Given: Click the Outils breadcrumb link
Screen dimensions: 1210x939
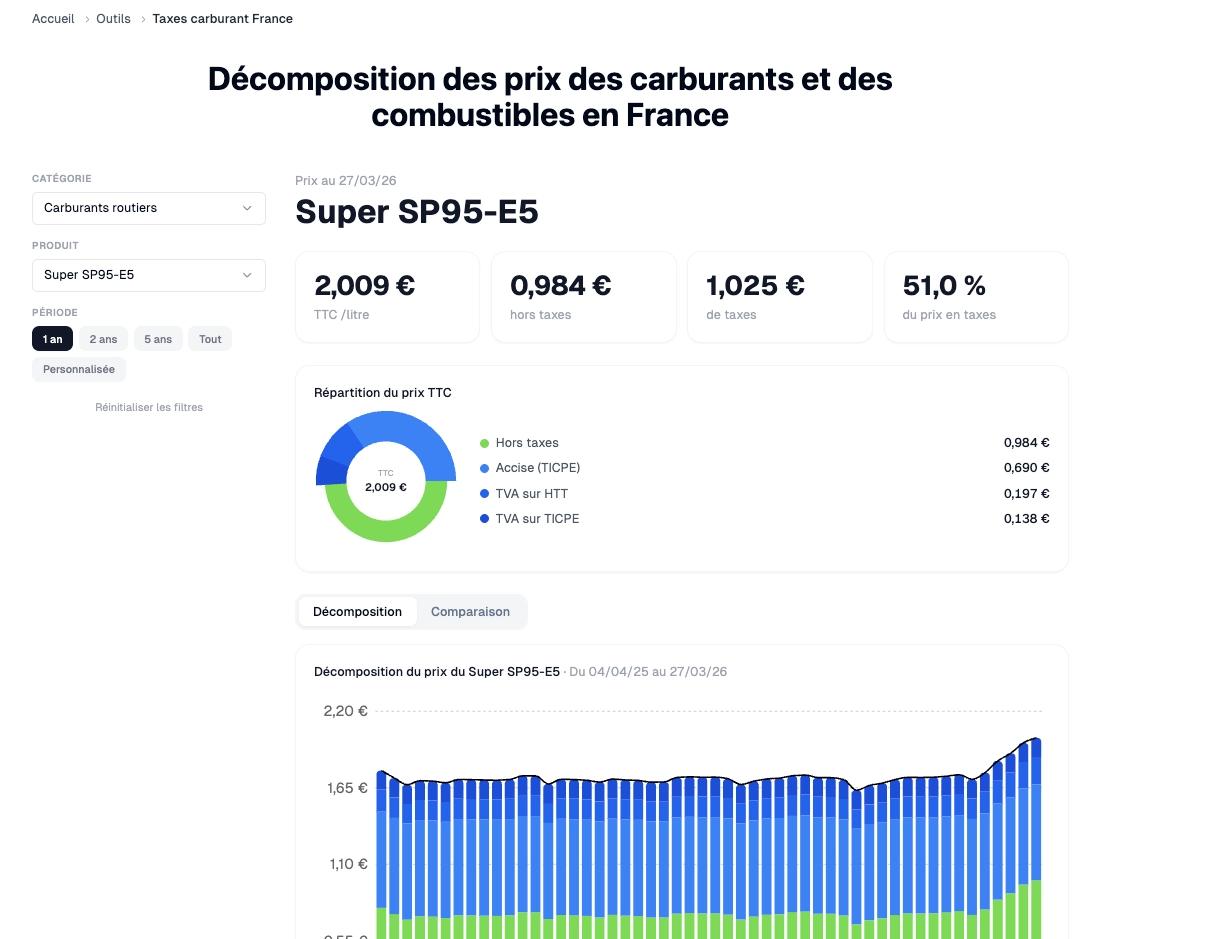Looking at the screenshot, I should [x=113, y=18].
